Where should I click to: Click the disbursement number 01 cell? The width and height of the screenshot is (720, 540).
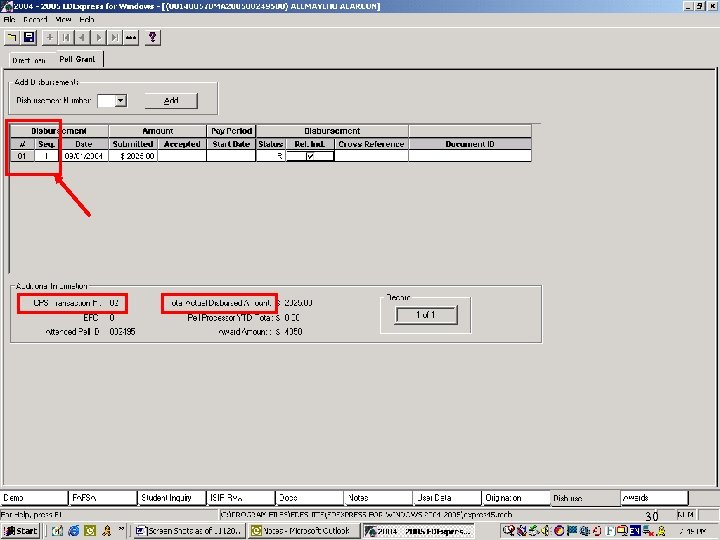click(x=22, y=156)
